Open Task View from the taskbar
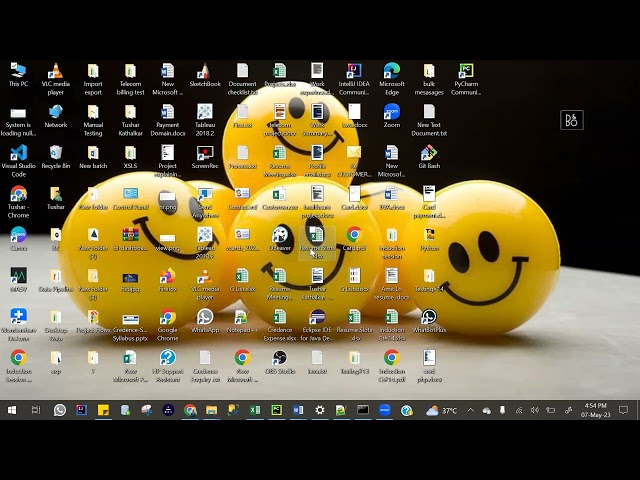This screenshot has width=640, height=480. [x=36, y=410]
